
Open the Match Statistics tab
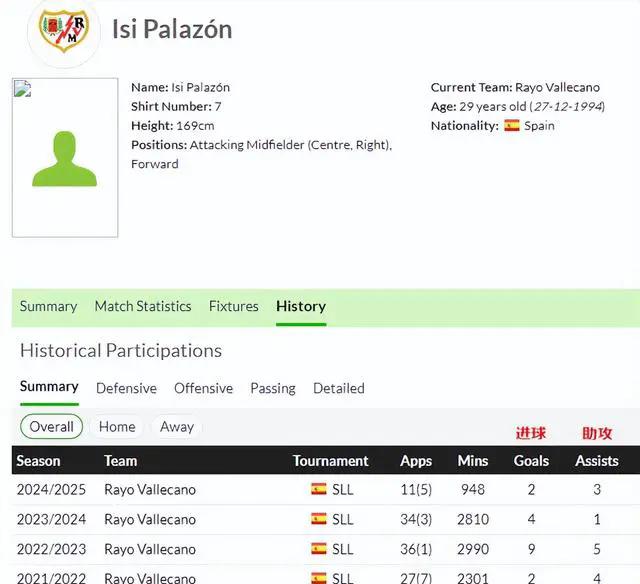pyautogui.click(x=143, y=306)
